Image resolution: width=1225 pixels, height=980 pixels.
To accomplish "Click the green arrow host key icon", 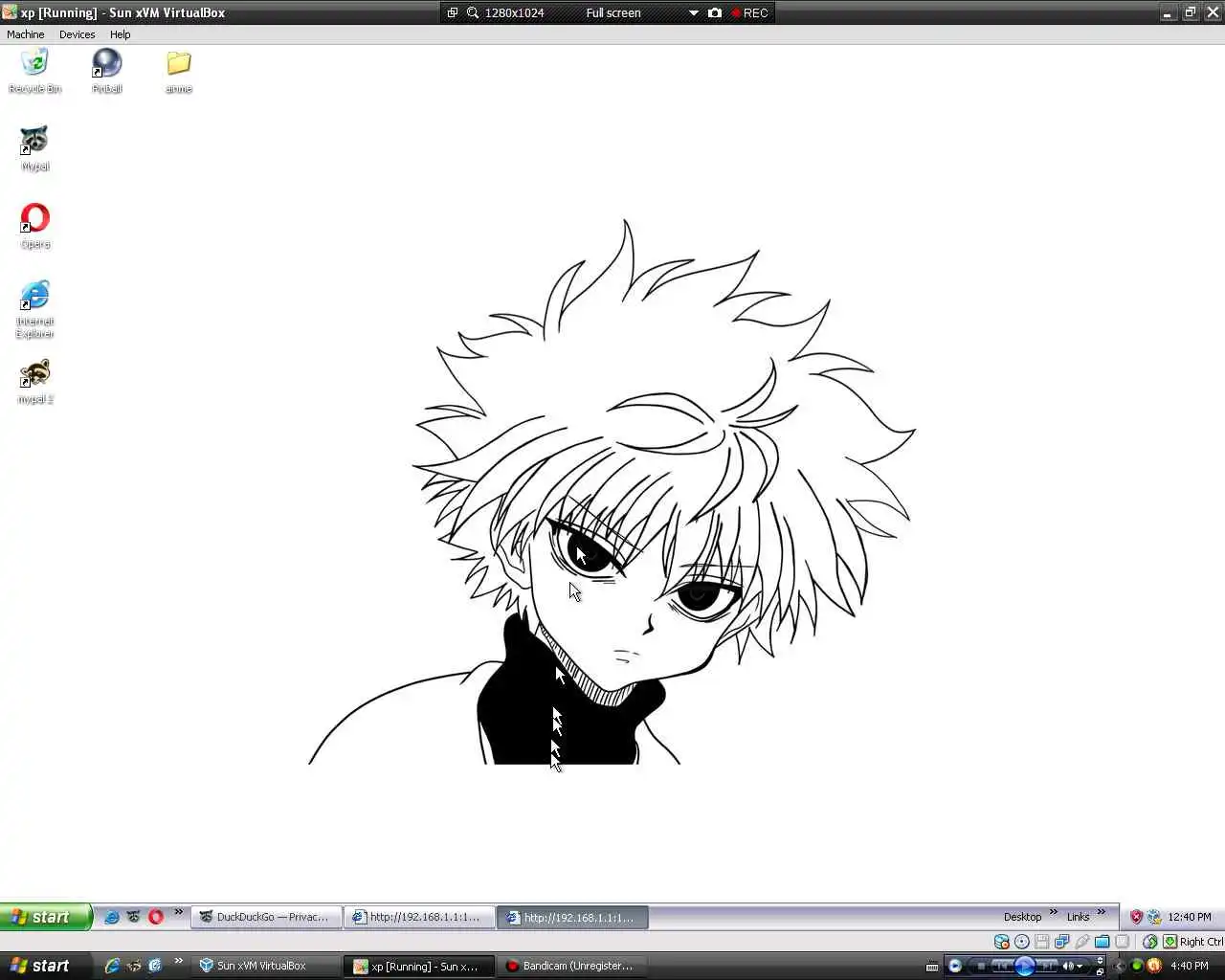I will click(x=1169, y=942).
